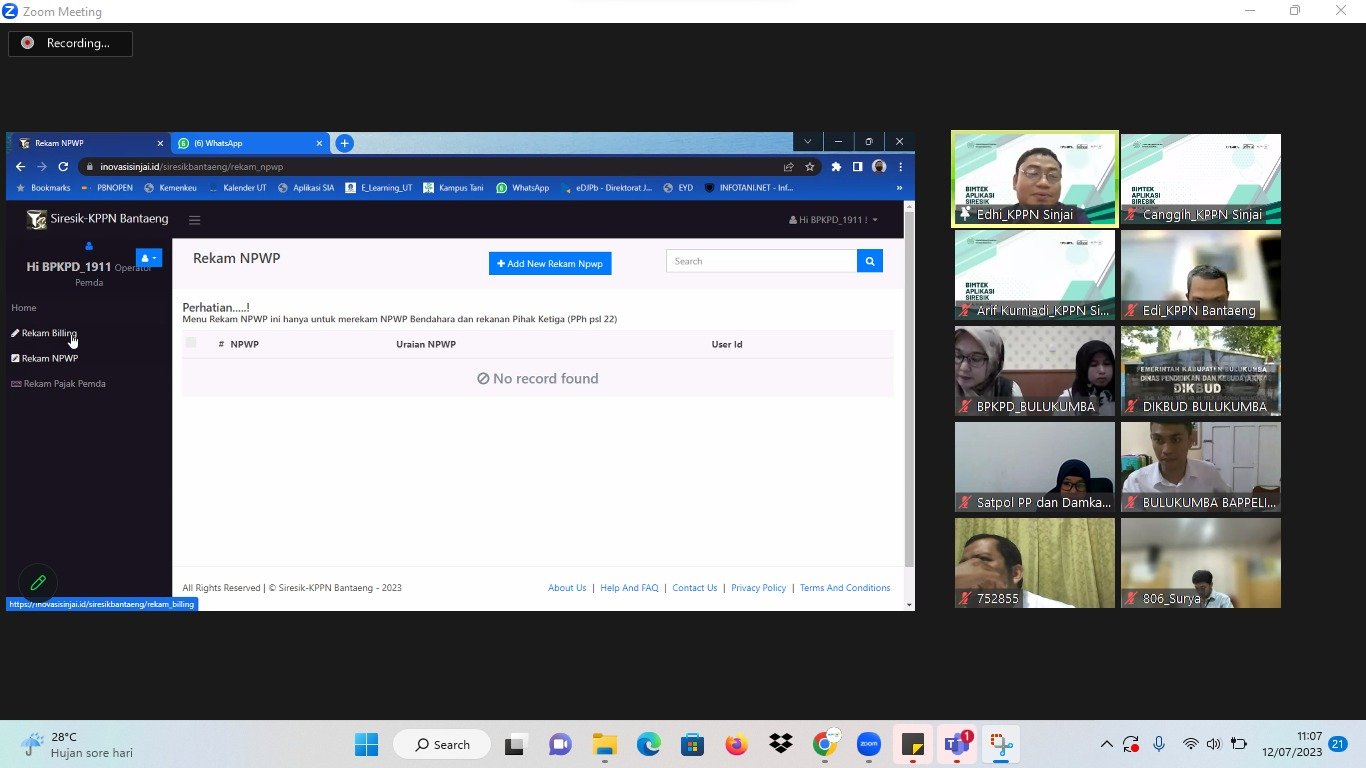Viewport: 1366px width, 768px height.
Task: Click the green Zoom annotate pencil icon
Action: 38,582
